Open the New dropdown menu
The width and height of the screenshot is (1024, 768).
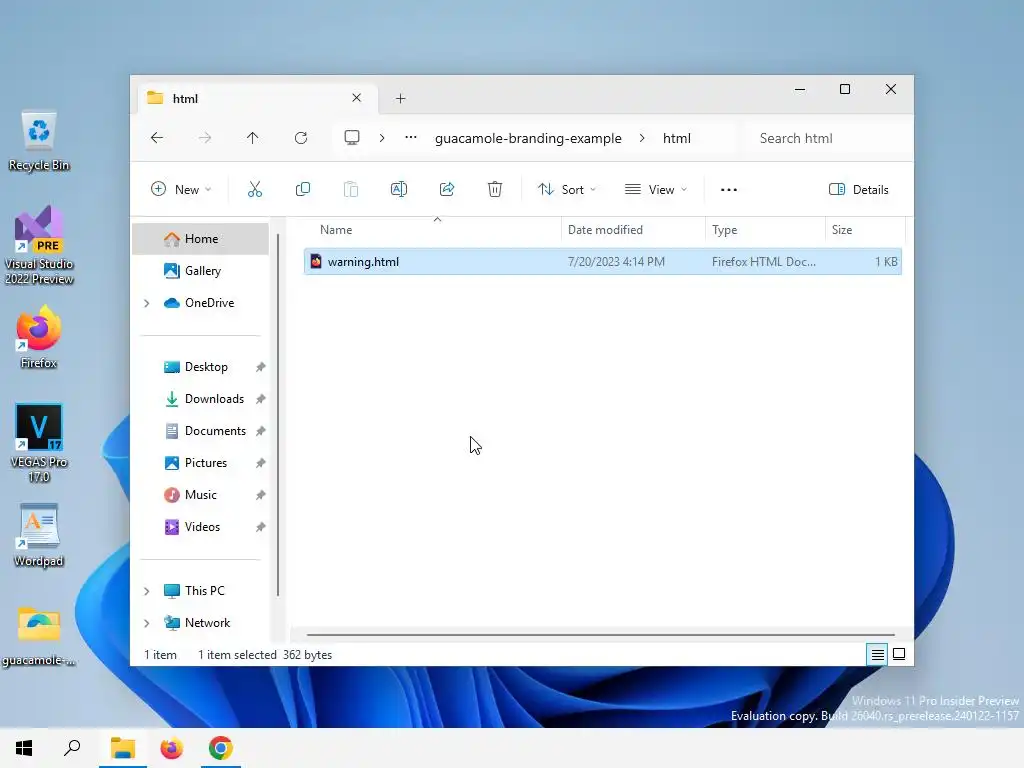181,189
